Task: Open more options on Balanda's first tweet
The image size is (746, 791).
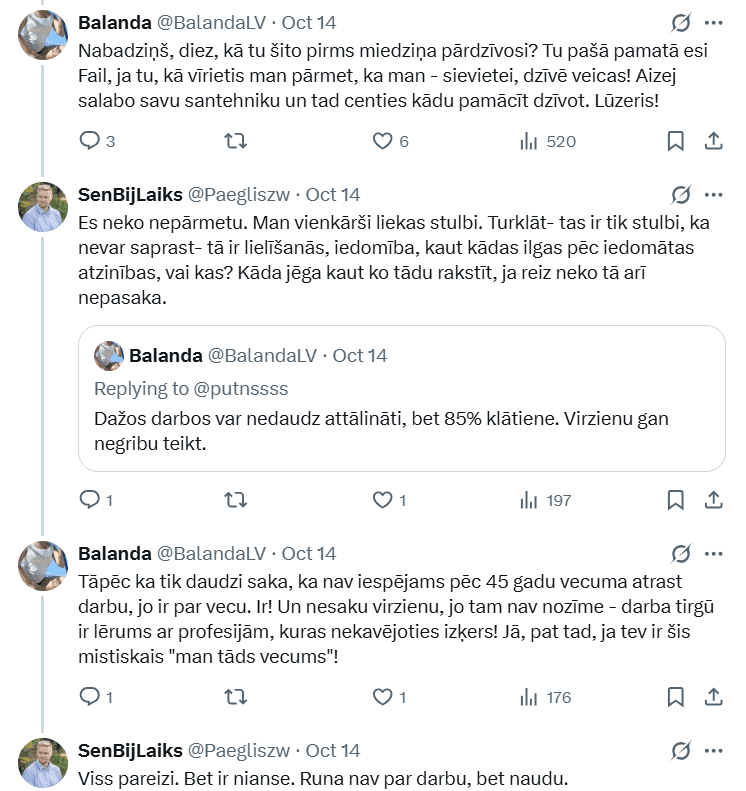Action: point(714,22)
